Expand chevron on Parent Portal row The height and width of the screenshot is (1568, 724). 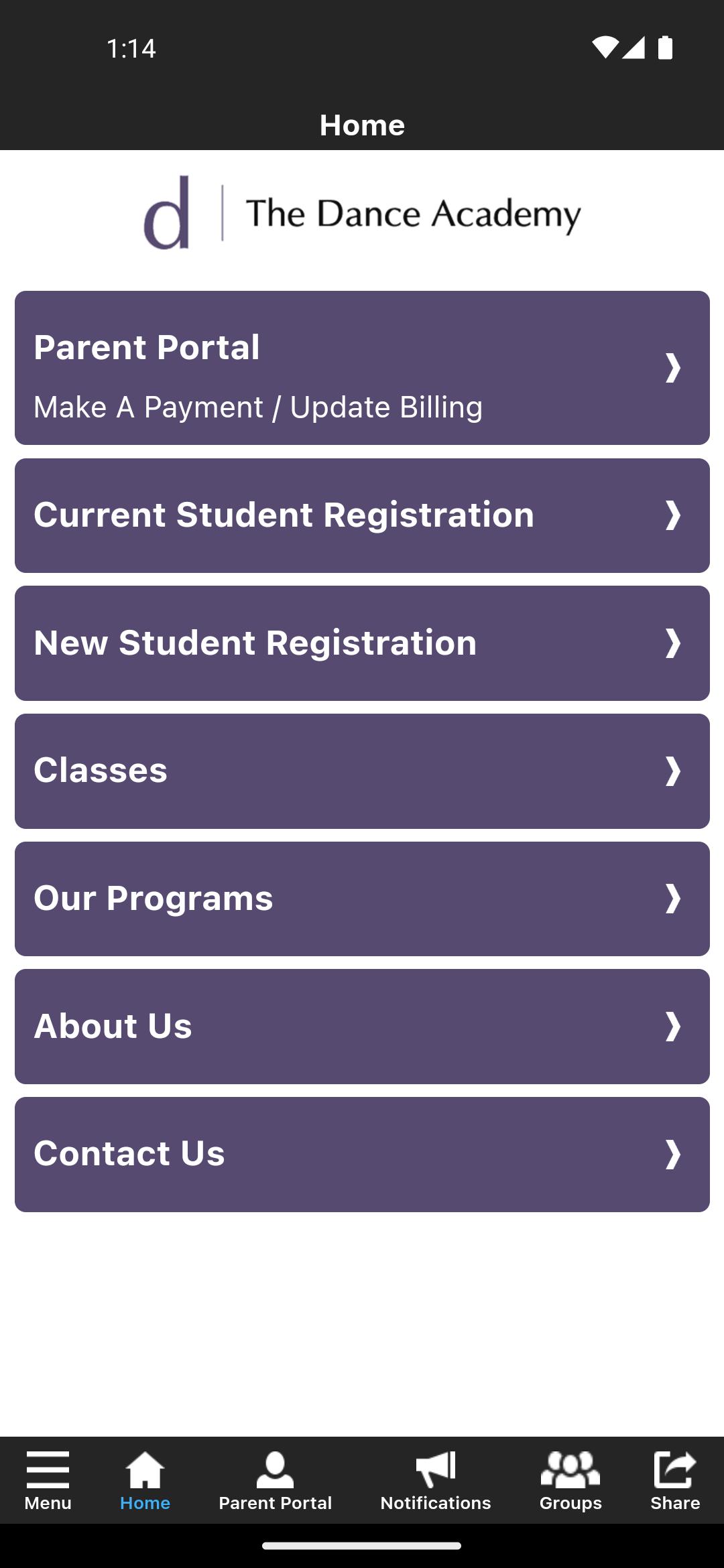(x=672, y=368)
